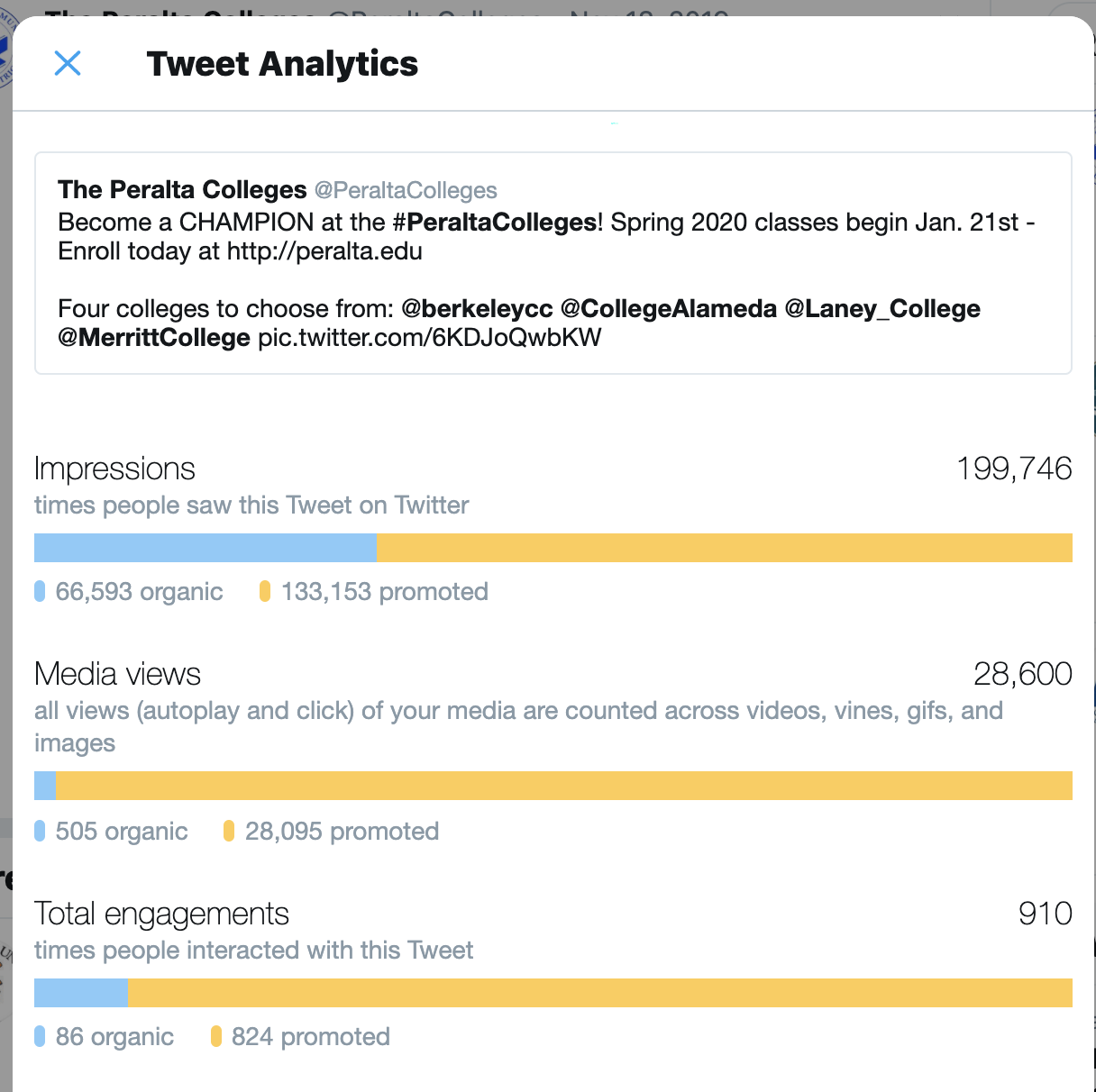Click the yellow 28,095 promoted legend marker
This screenshot has width=1096, height=1092.
[229, 831]
